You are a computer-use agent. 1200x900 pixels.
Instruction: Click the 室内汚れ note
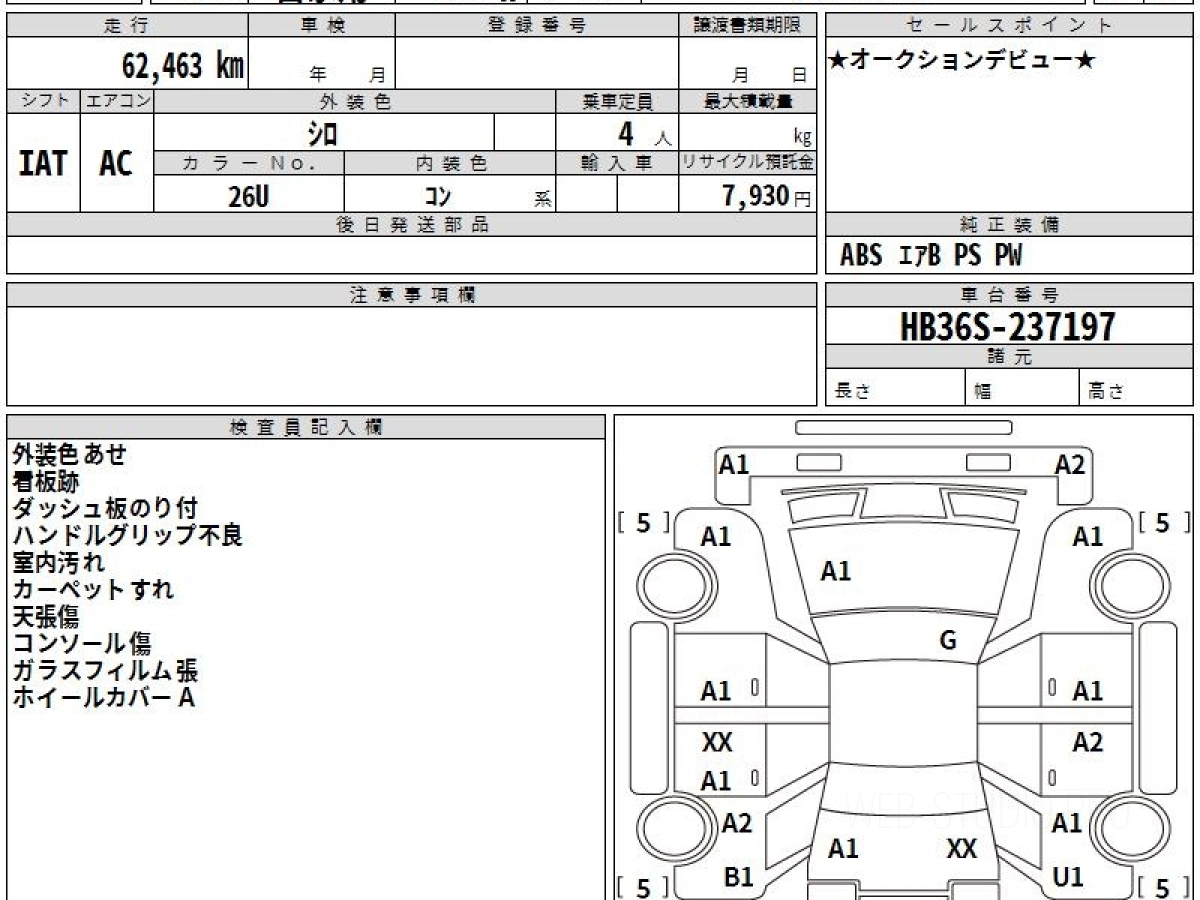click(58, 563)
